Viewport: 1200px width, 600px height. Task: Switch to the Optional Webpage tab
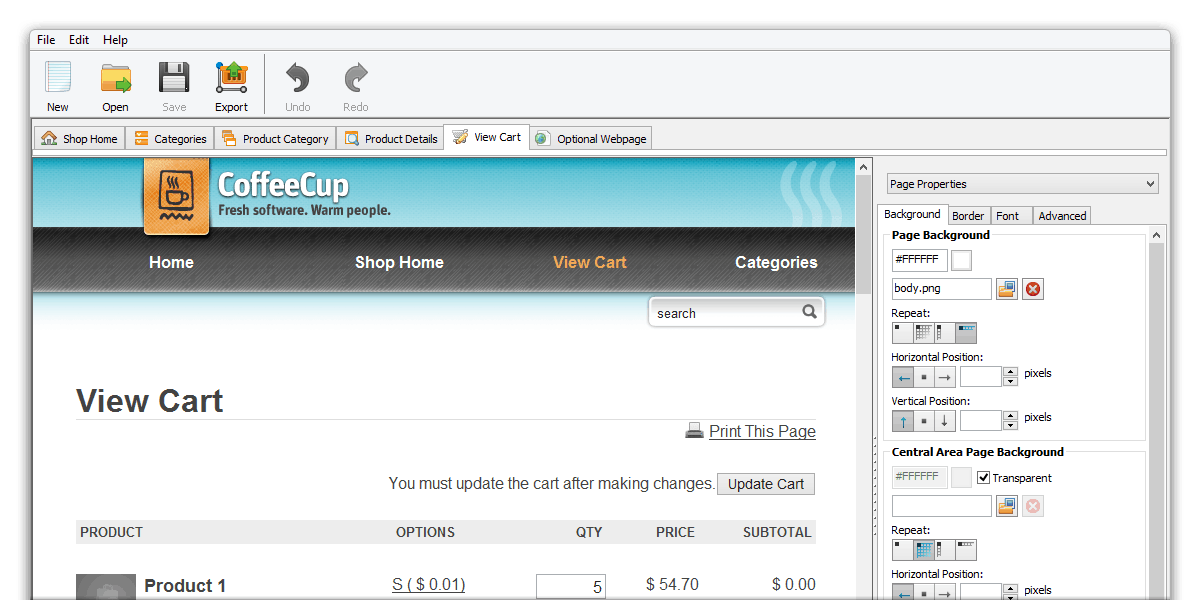(591, 139)
